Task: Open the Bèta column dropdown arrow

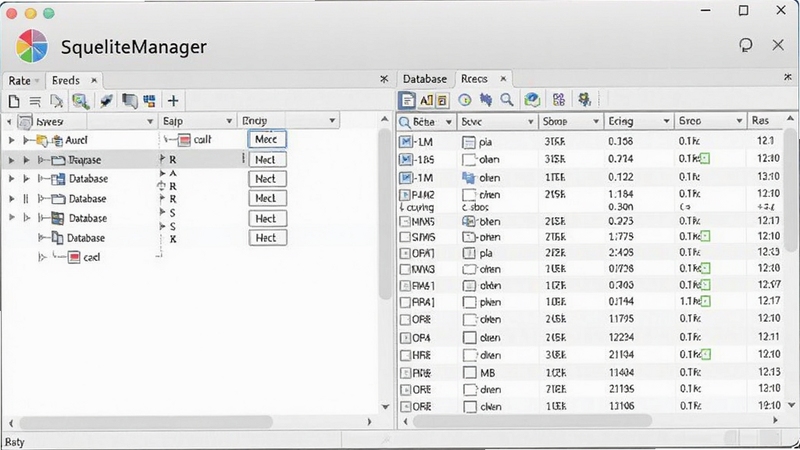Action: [x=448, y=122]
